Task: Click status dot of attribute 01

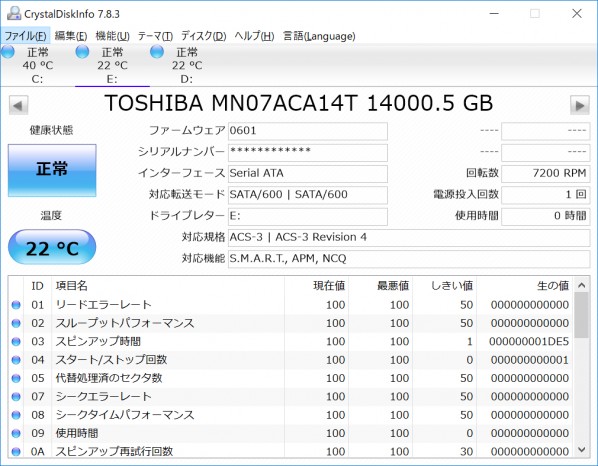Action: tap(16, 305)
